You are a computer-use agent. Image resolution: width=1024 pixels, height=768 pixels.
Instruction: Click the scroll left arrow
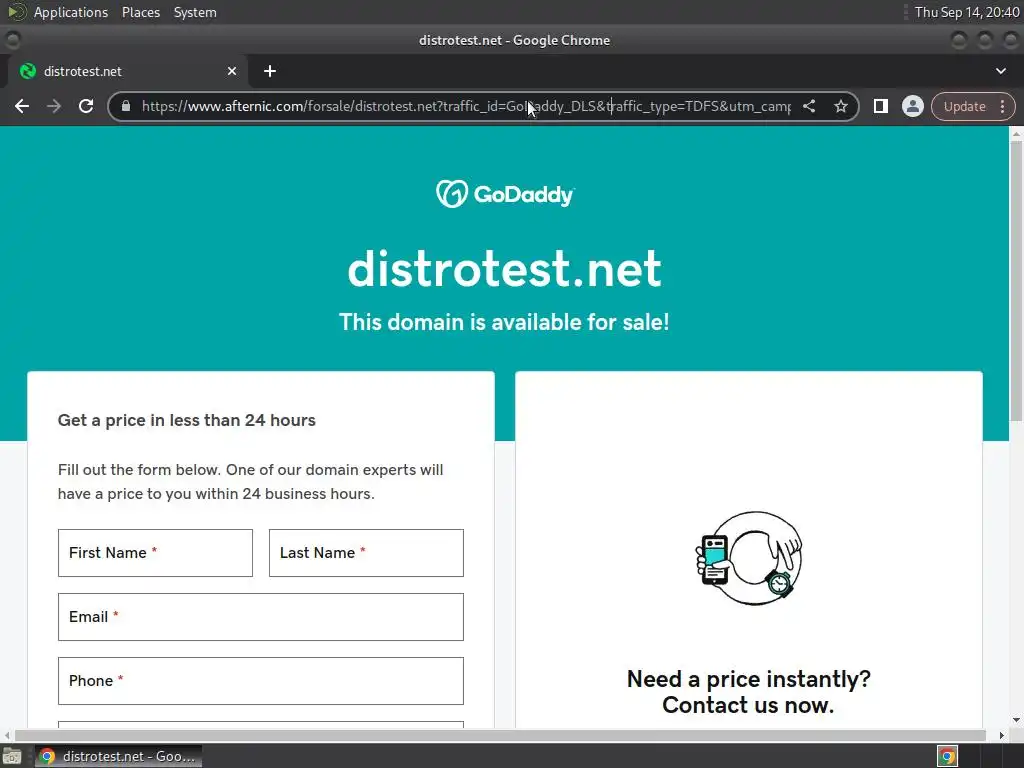pos(7,735)
